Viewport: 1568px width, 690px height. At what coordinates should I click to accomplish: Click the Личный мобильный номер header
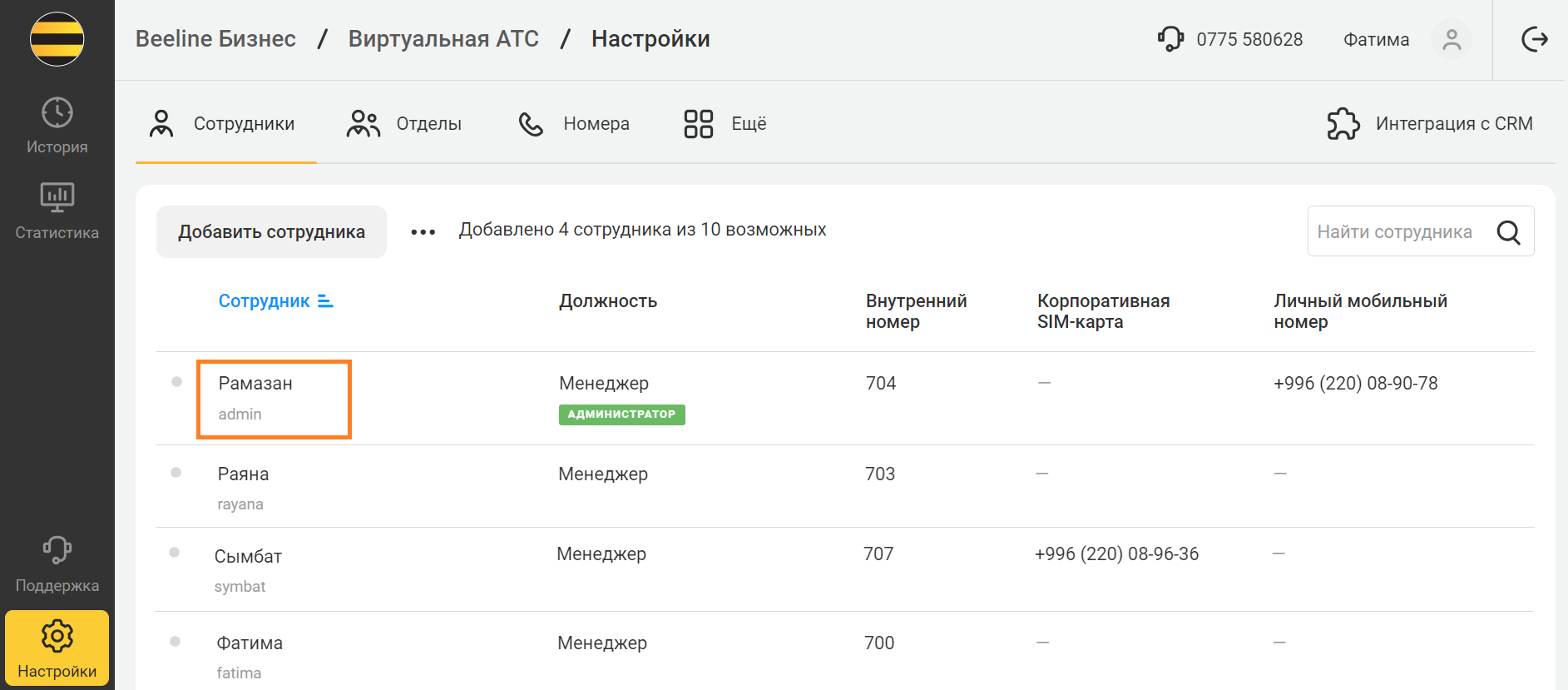pyautogui.click(x=1360, y=311)
